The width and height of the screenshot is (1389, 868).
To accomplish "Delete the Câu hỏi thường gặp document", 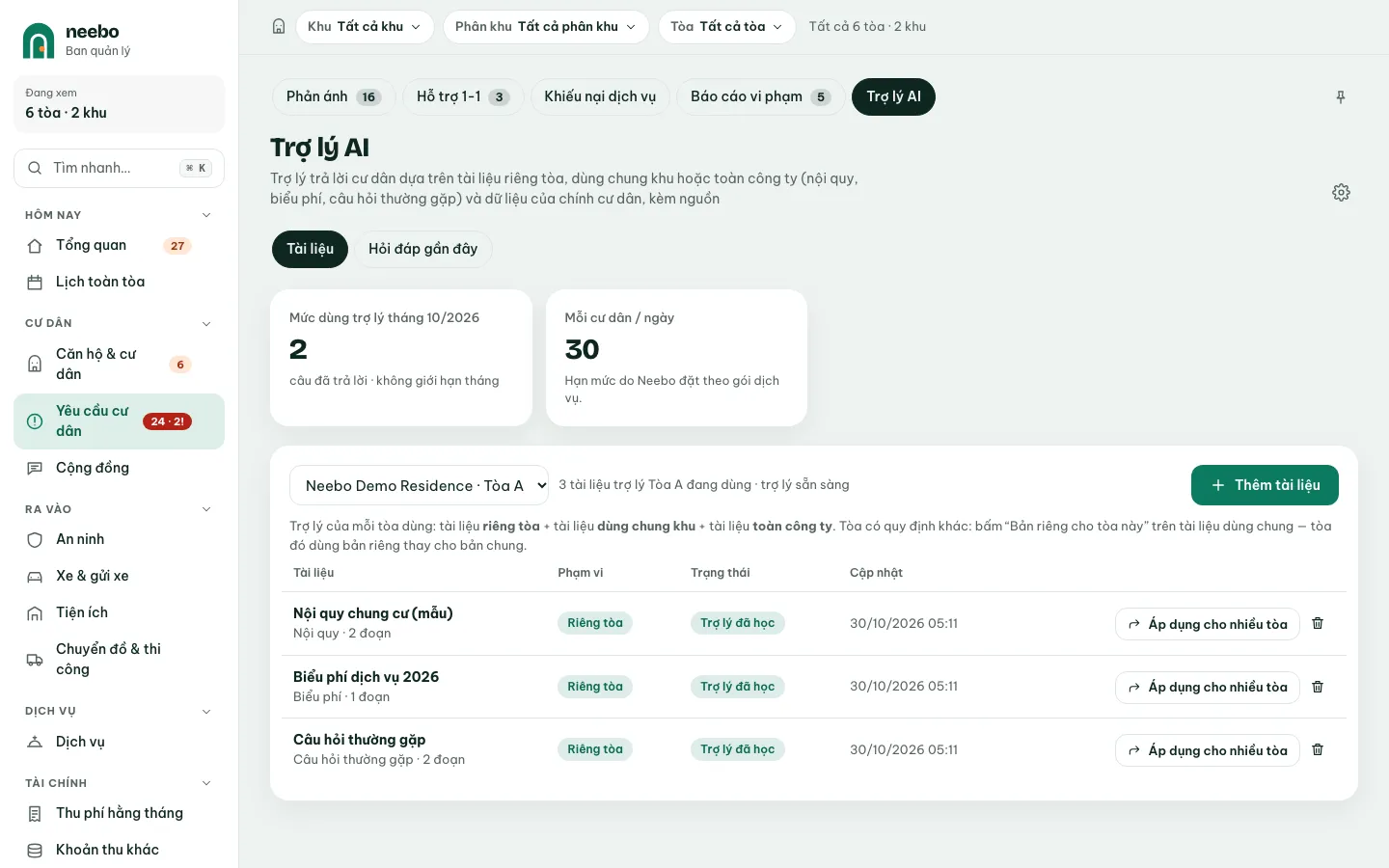I will [x=1318, y=750].
